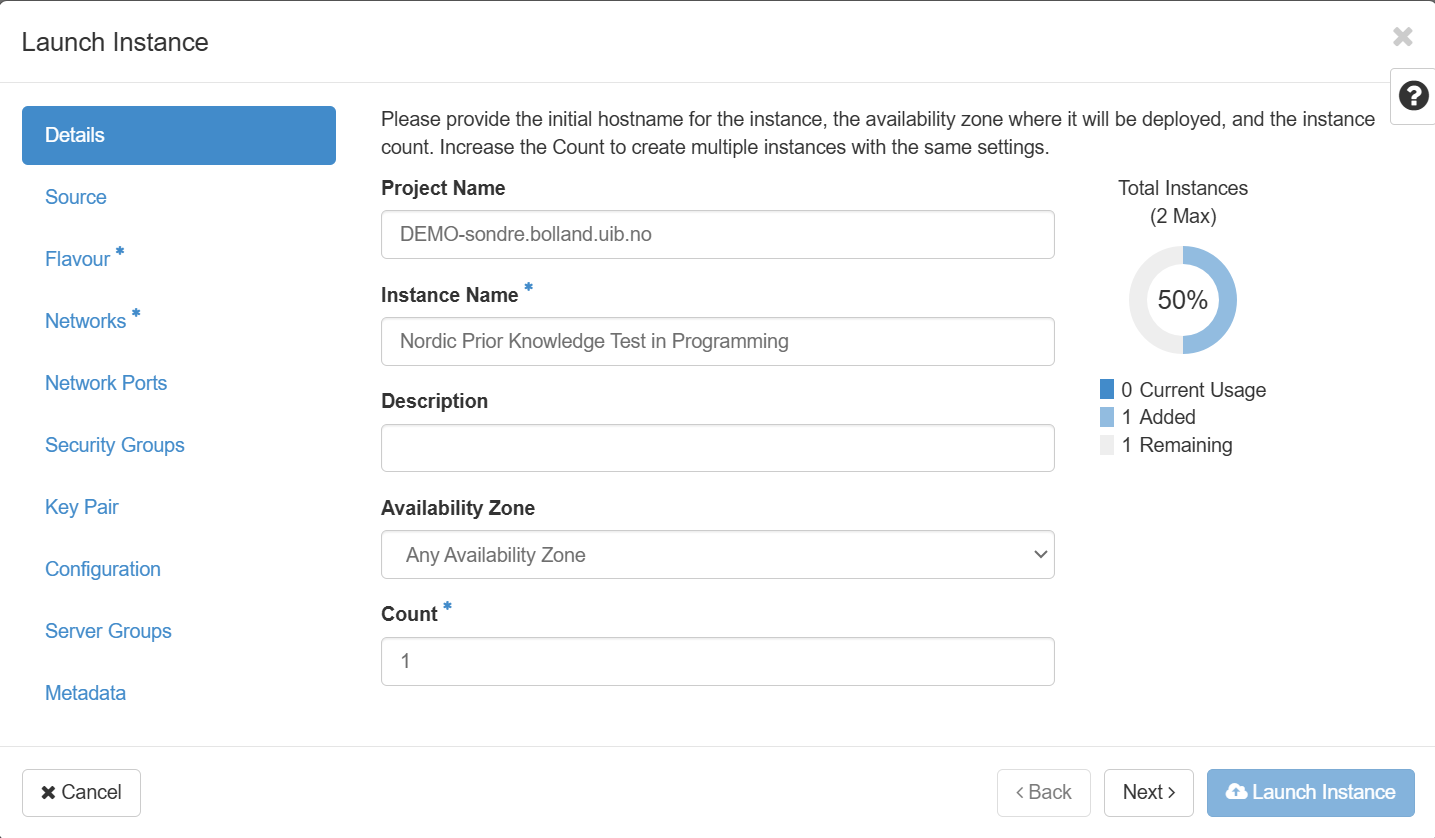
Task: Click the Launch Instance button
Action: point(1310,792)
